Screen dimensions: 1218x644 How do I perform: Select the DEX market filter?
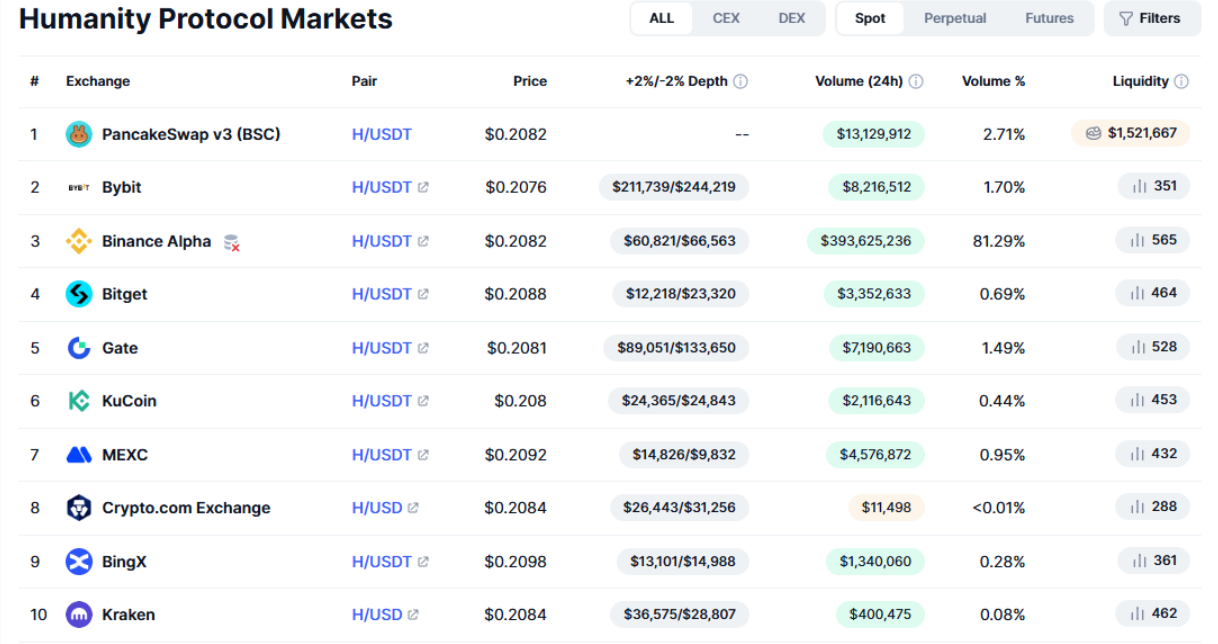click(x=791, y=18)
